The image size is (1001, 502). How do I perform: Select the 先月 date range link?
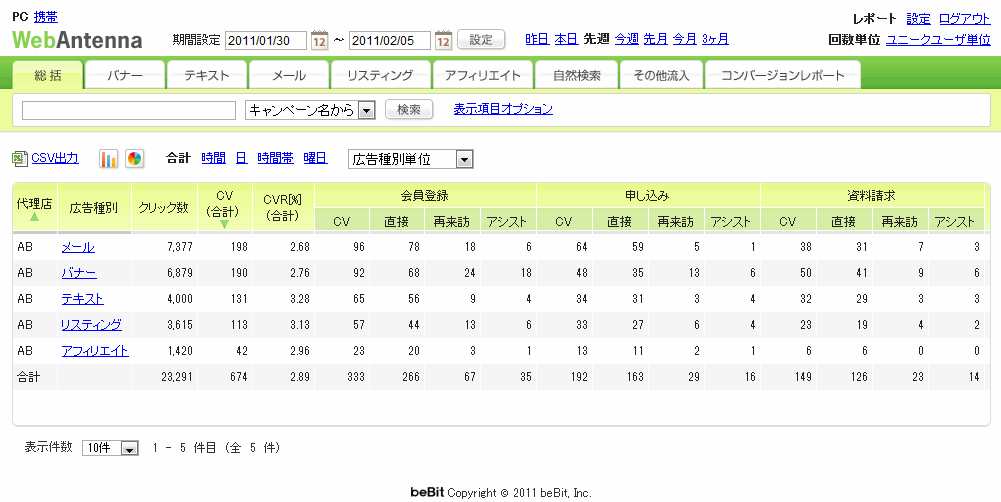pos(655,39)
